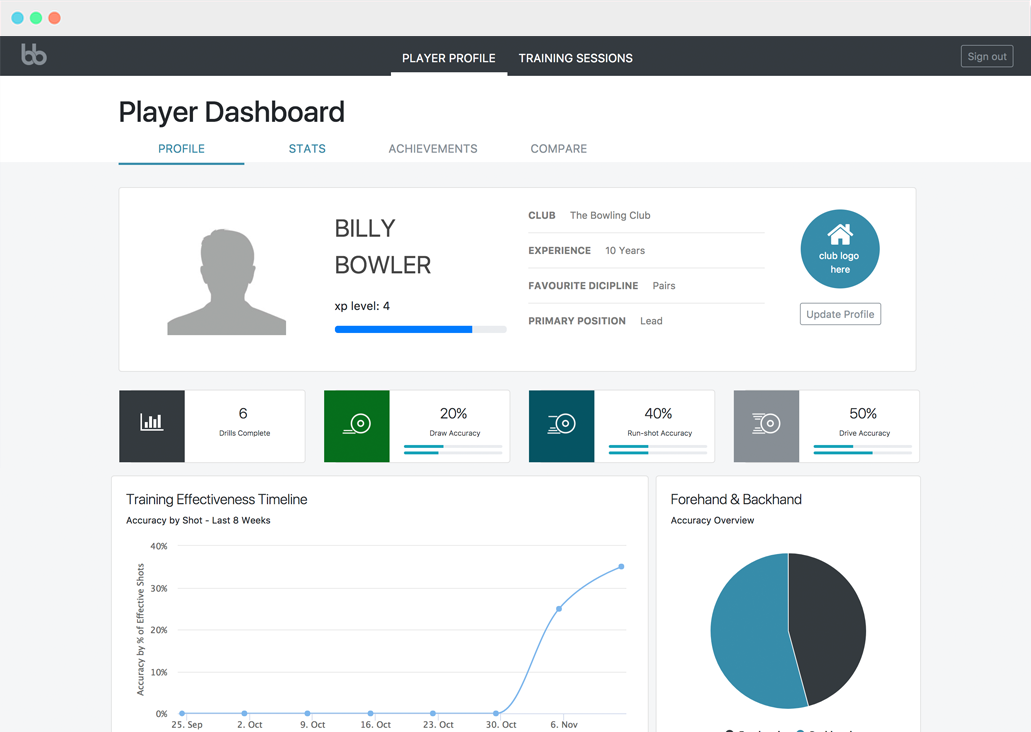Click the green Draw Accuracy bowl icon
Screen dimensions: 1031x732
(x=357, y=424)
